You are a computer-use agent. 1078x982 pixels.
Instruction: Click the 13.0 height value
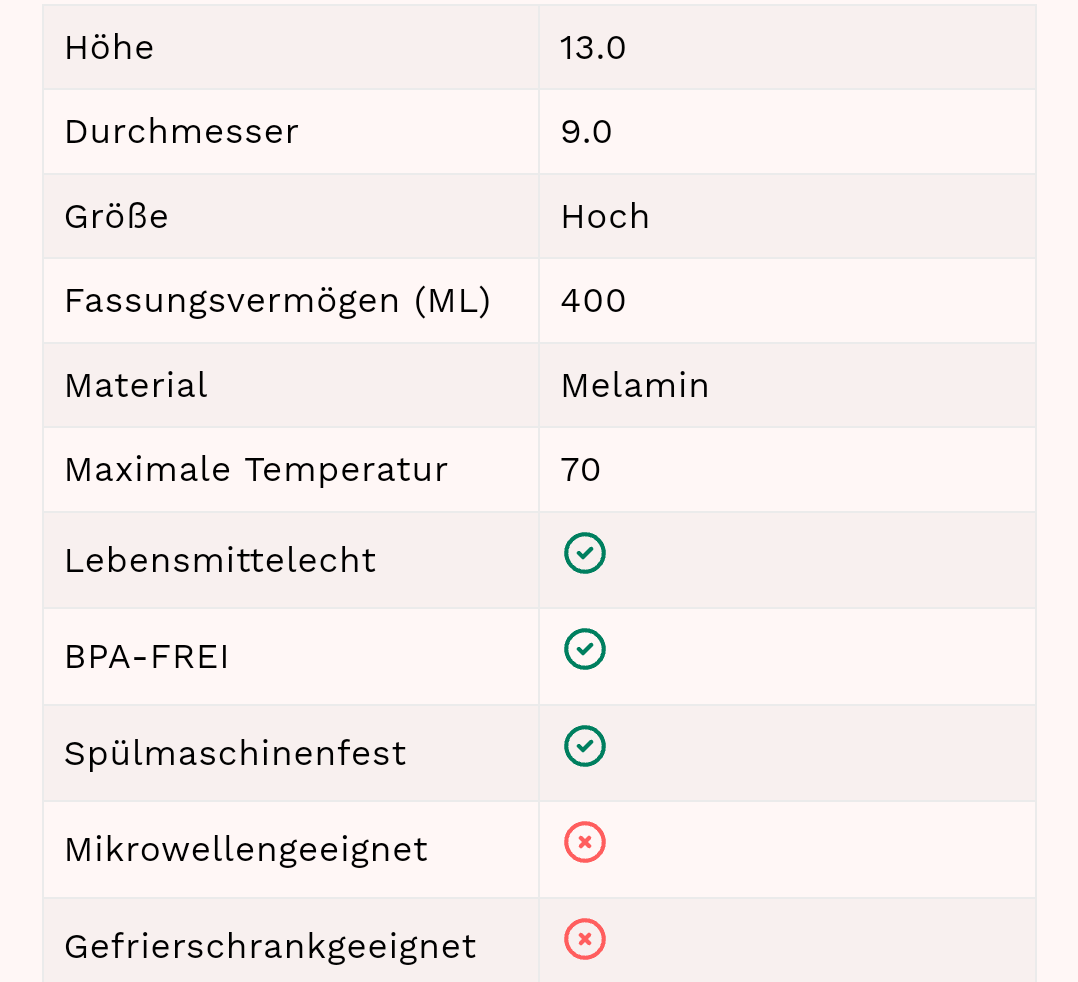pos(593,48)
